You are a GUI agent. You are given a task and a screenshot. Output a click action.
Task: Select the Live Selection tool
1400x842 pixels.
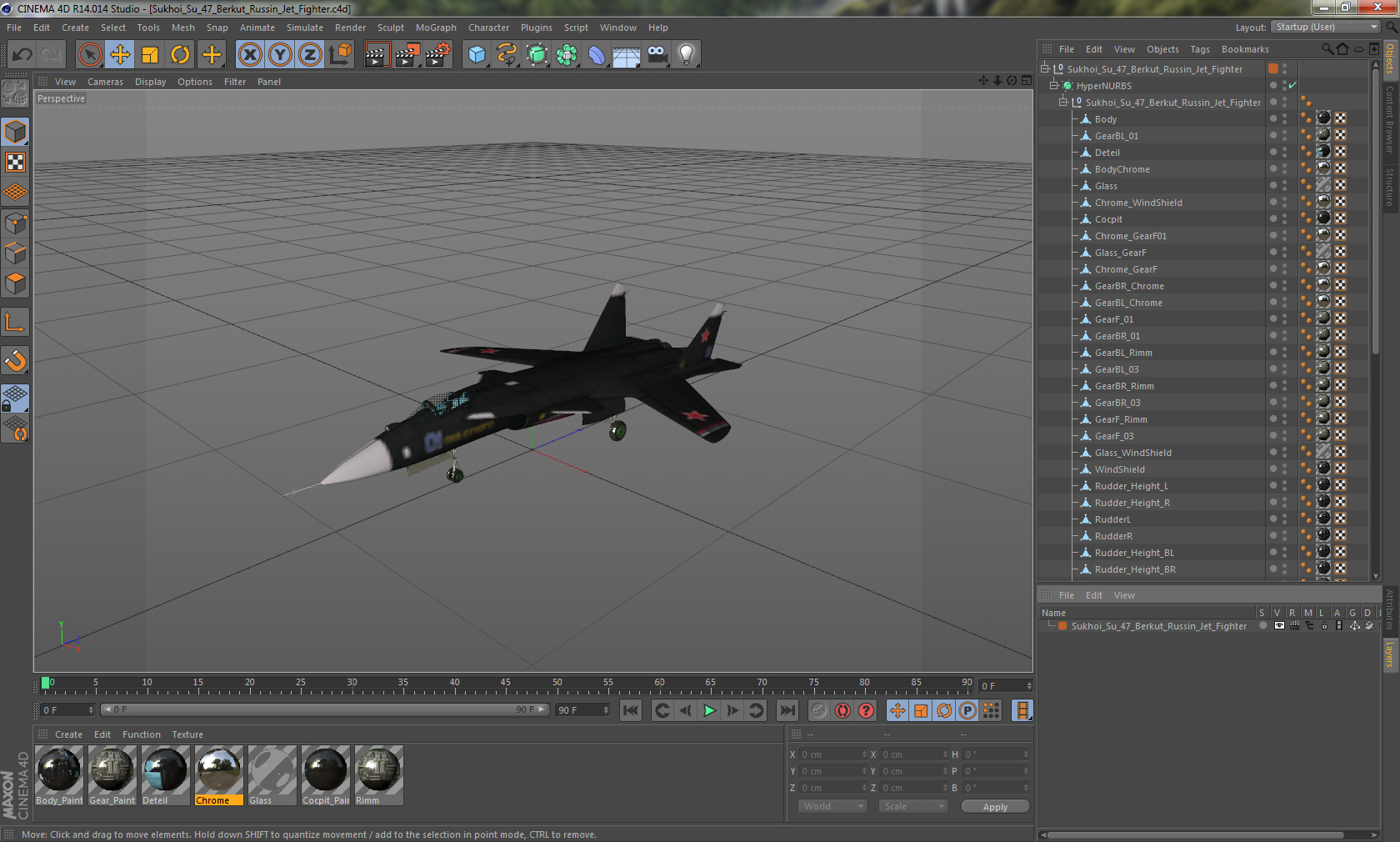coord(89,55)
